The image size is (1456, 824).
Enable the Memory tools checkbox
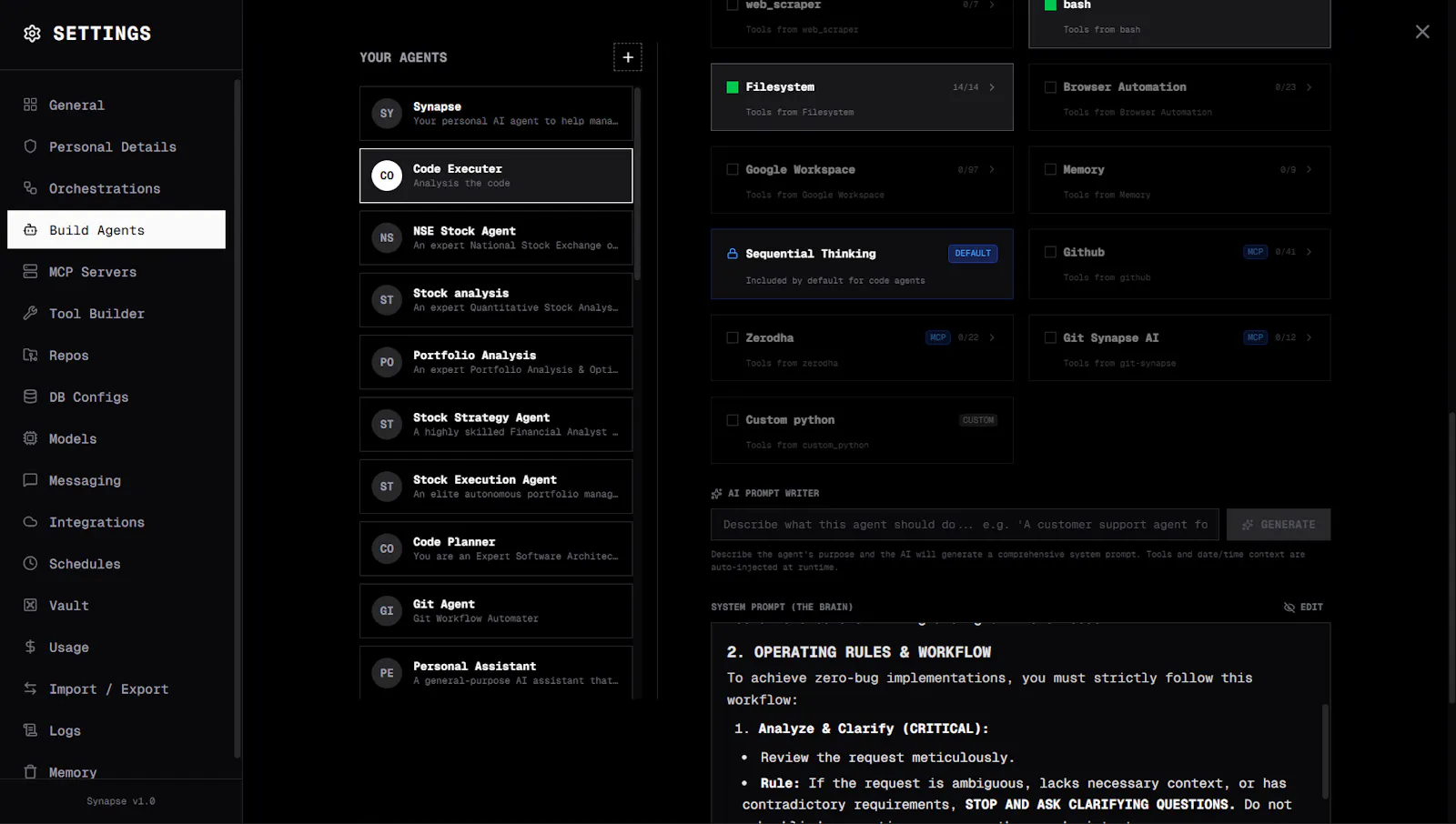(1050, 169)
